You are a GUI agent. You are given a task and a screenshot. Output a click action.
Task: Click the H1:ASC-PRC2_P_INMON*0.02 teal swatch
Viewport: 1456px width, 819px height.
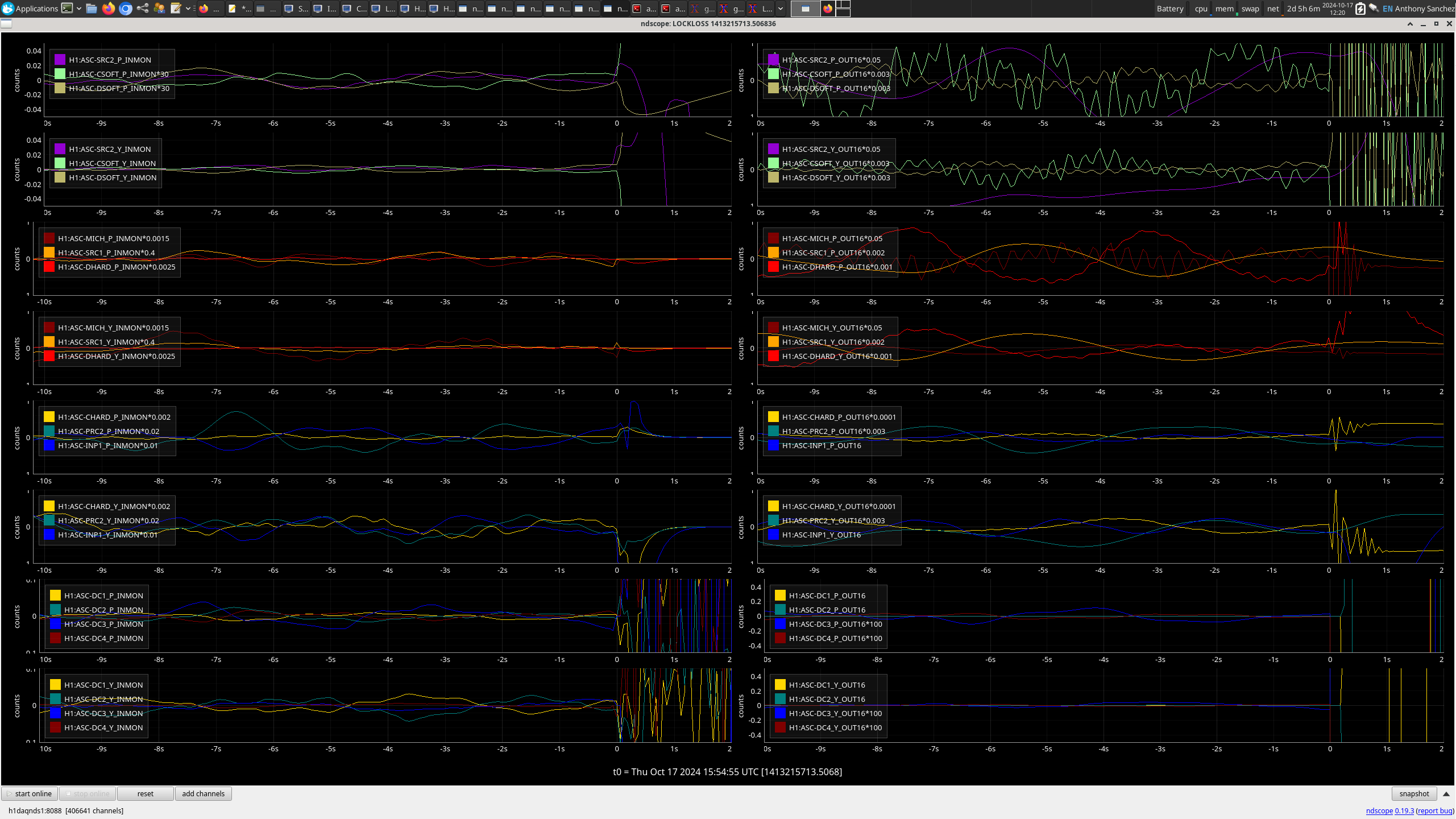pyautogui.click(x=49, y=431)
